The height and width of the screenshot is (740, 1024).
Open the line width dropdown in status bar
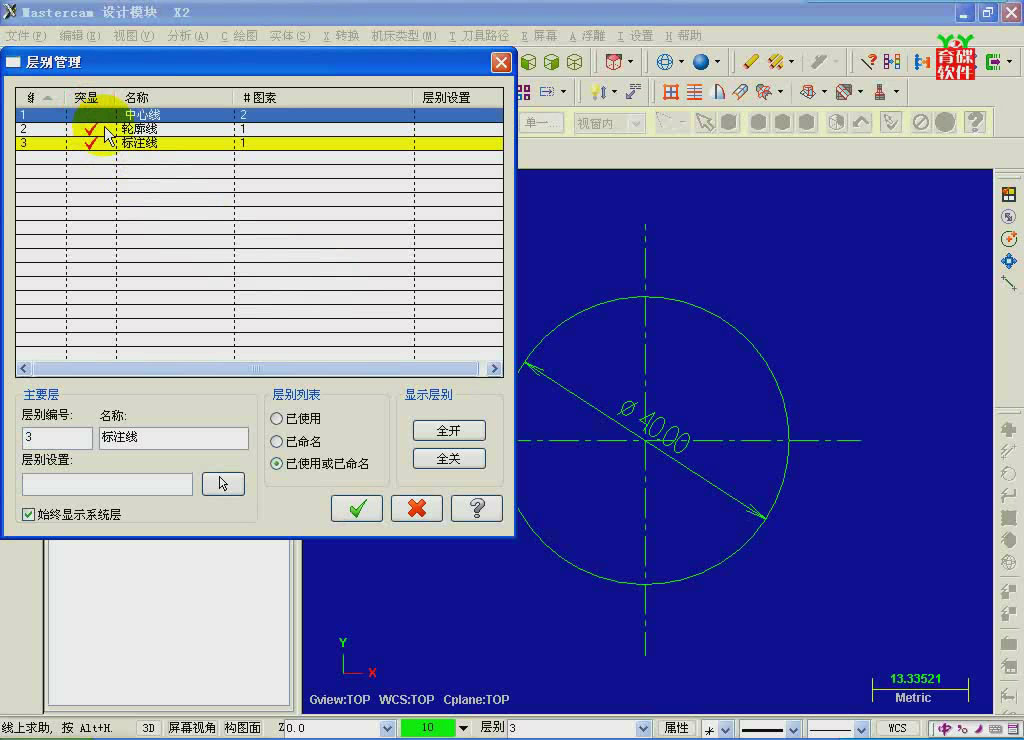(x=861, y=729)
